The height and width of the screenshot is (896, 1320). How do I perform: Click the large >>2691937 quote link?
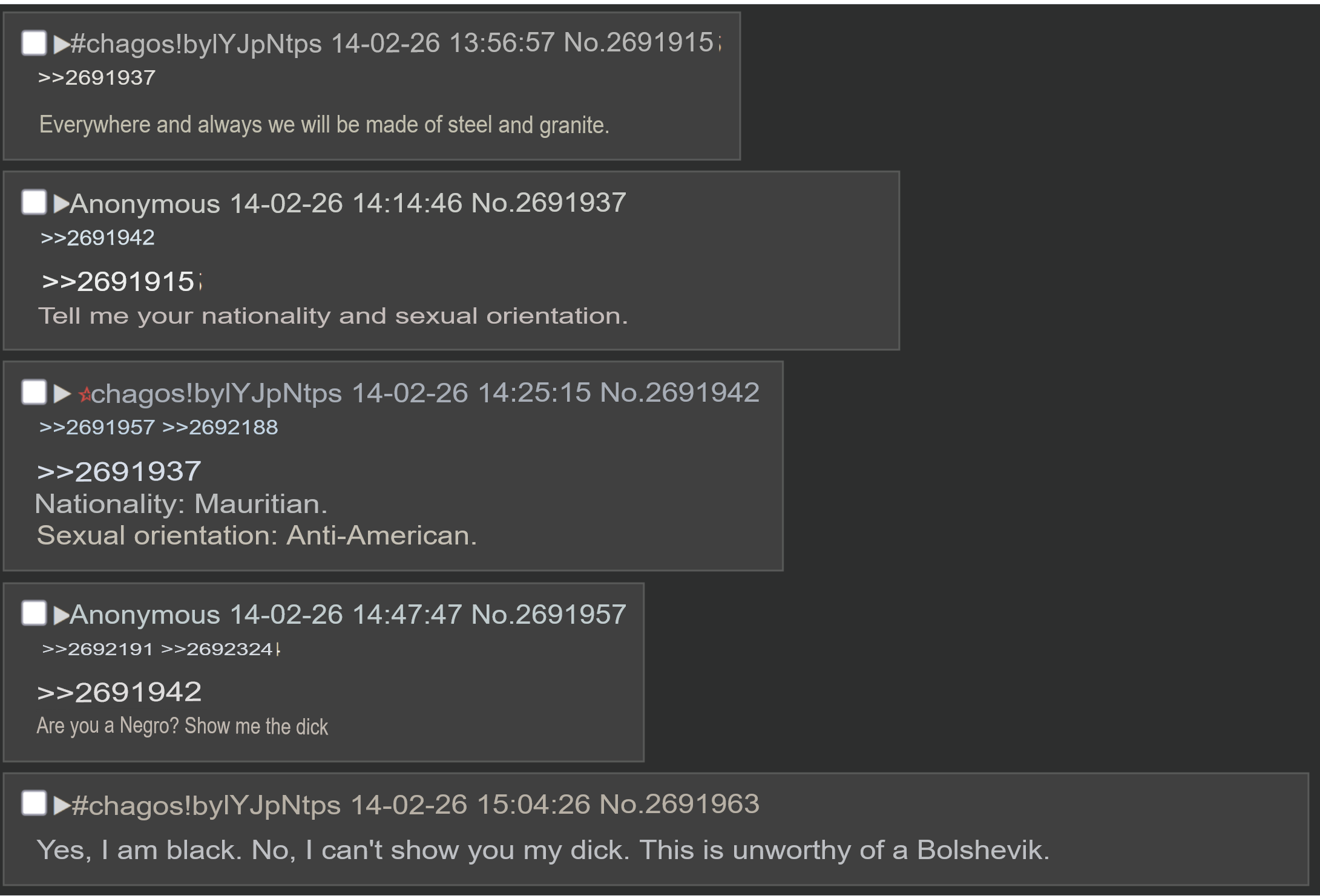click(119, 472)
